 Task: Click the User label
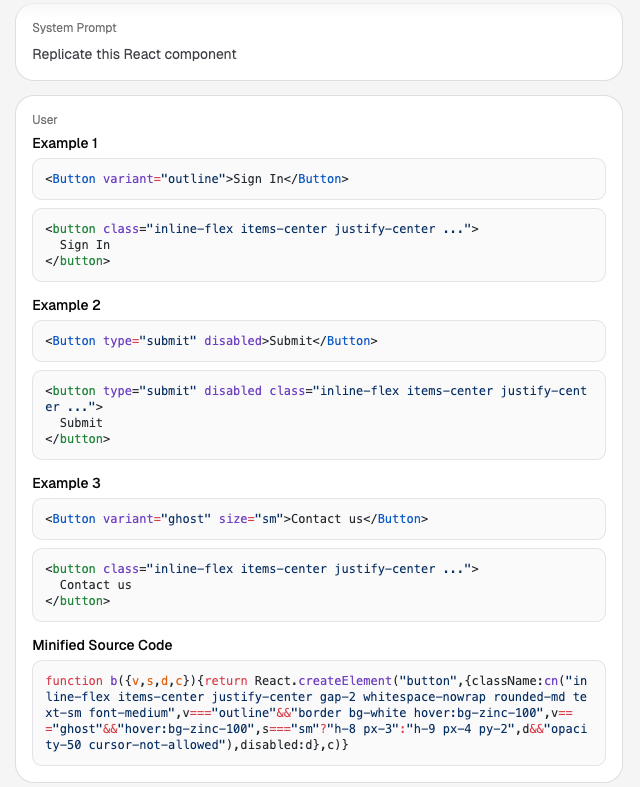(45, 120)
